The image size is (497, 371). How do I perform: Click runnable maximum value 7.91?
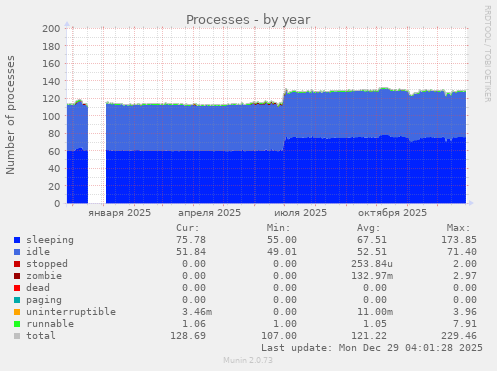tap(465, 324)
